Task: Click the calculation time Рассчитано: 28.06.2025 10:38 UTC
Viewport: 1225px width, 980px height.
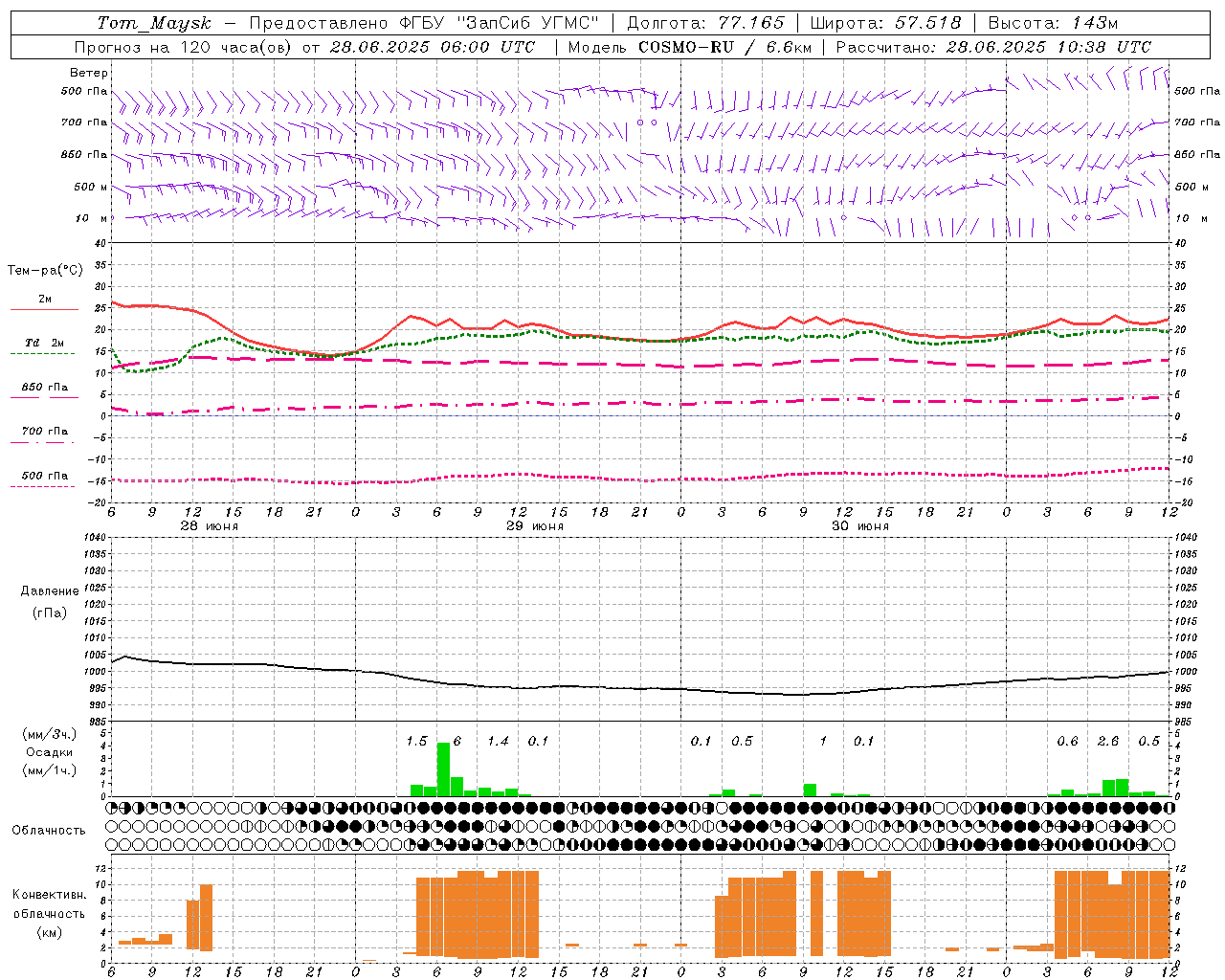Action: click(x=993, y=47)
